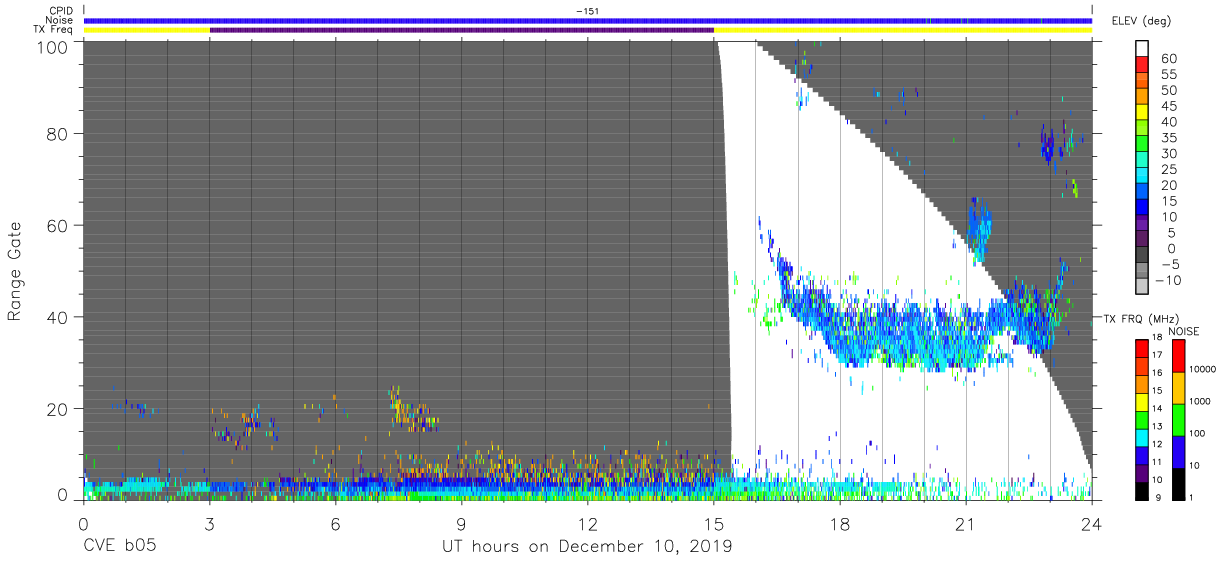Select the red 17–18 MHz frequency band
Viewport: 1228px width, 567px height.
coord(1142,349)
